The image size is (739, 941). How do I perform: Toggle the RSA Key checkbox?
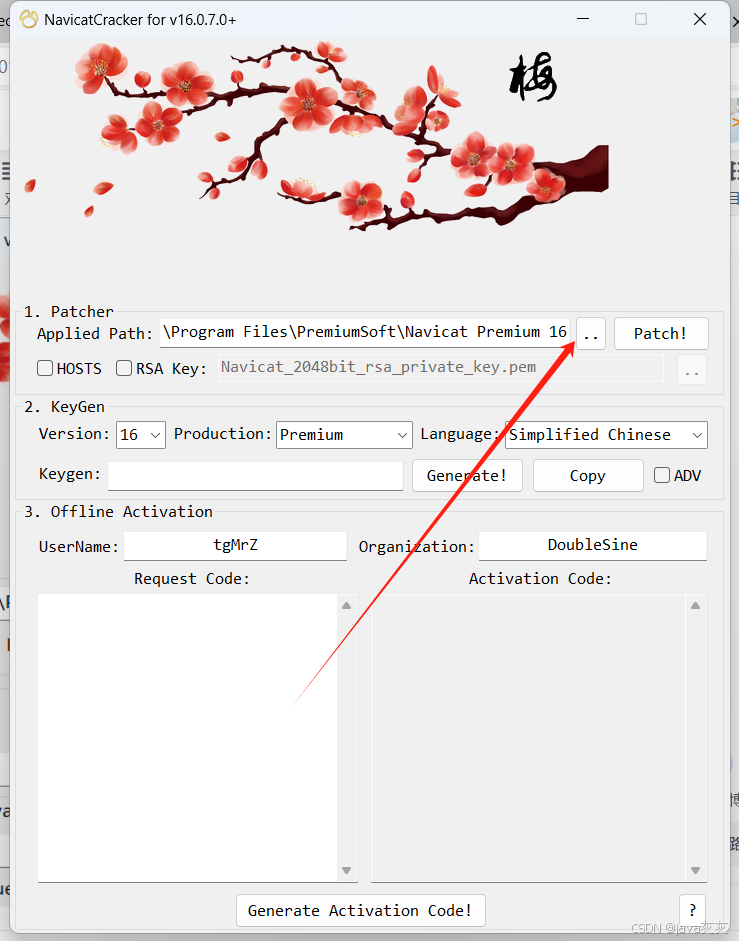point(124,368)
